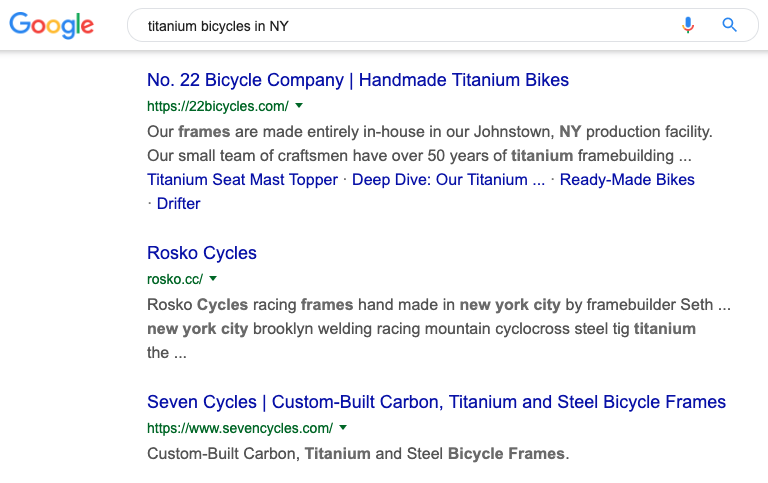The image size is (768, 483).
Task: Expand the dropdown arrow beside sevencycles.com
Action: (343, 427)
